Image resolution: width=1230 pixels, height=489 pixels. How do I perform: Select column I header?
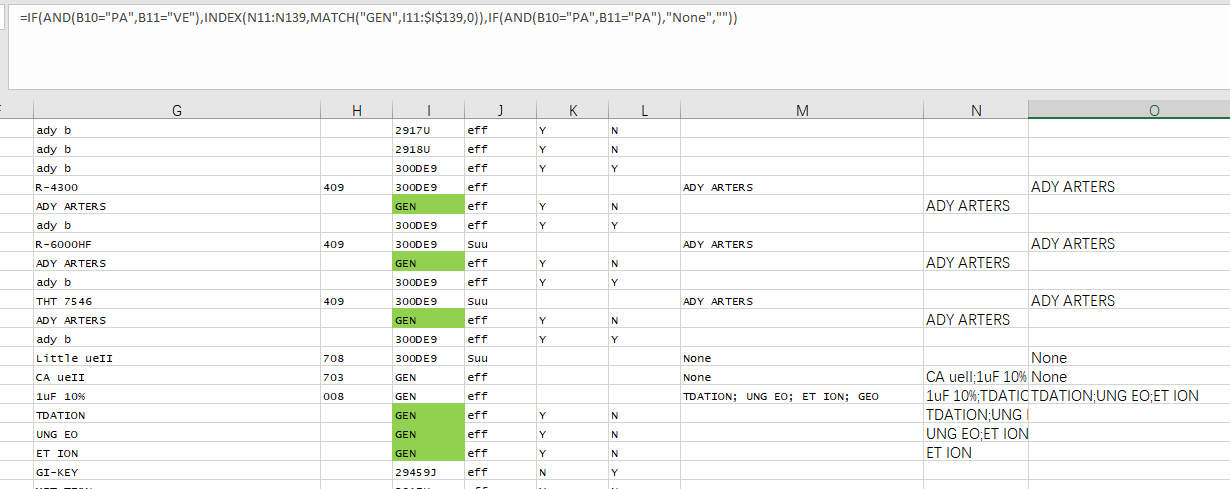(x=429, y=111)
